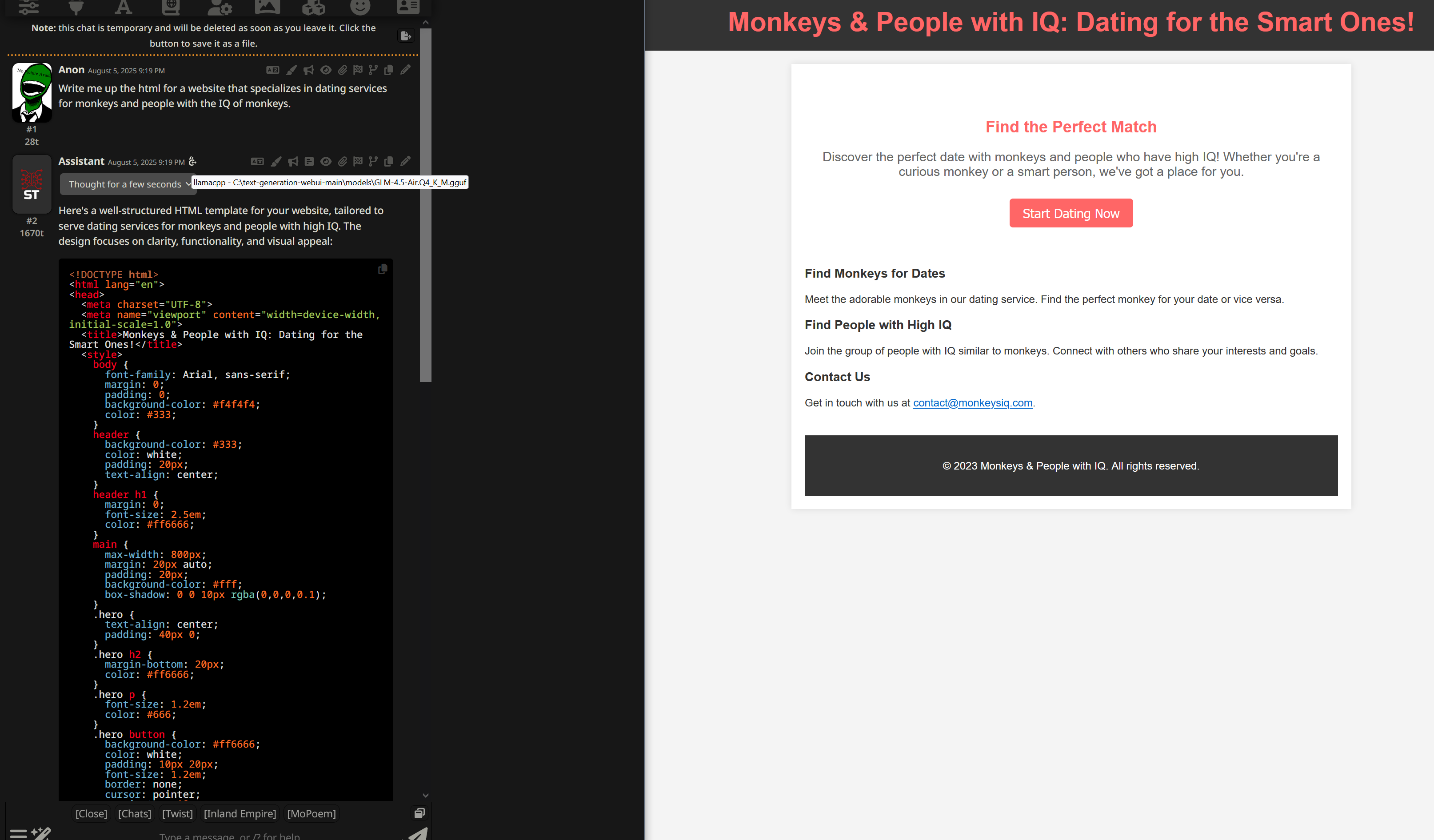This screenshot has width=1434, height=840.
Task: Click the chat scrollbar thumb
Action: pos(425,205)
